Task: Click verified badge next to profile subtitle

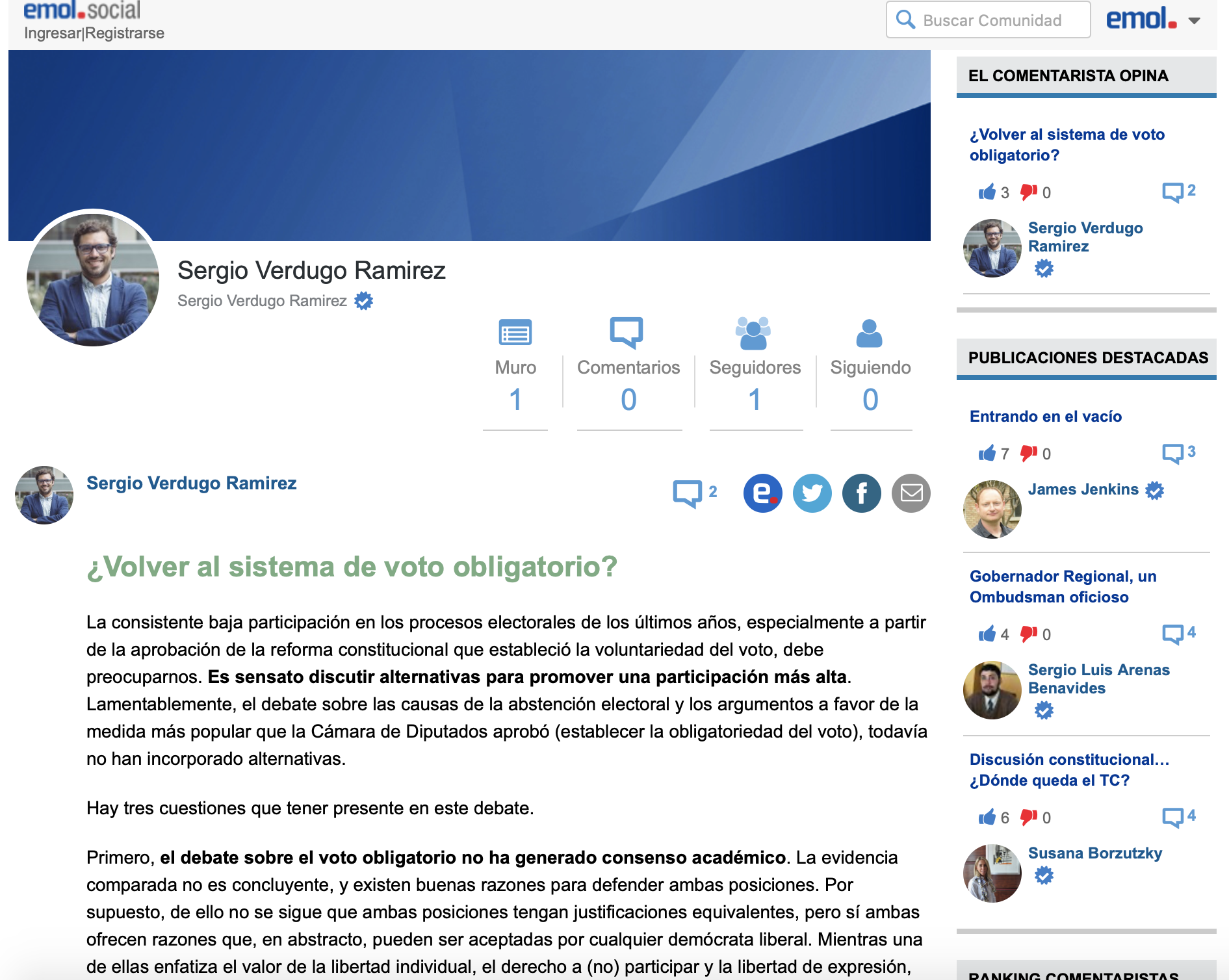Action: click(364, 301)
